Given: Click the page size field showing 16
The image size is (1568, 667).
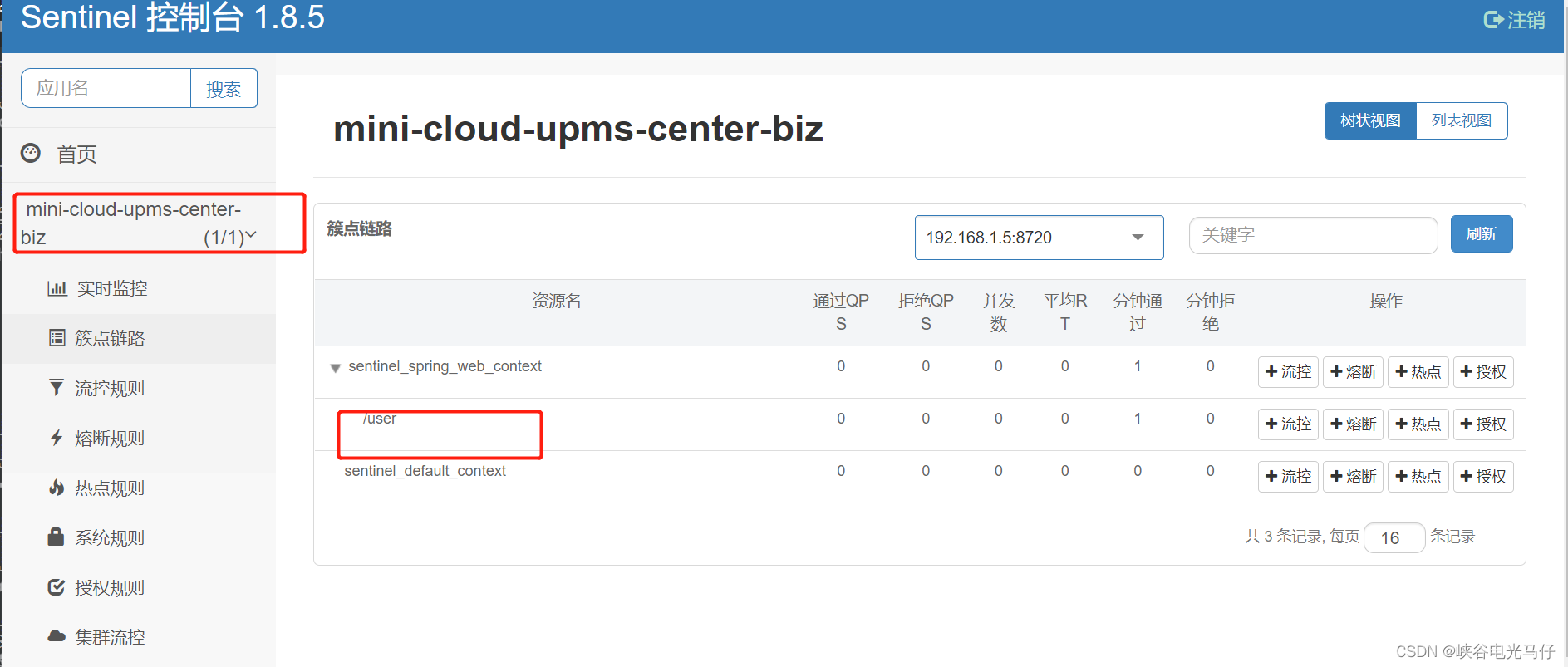Looking at the screenshot, I should pyautogui.click(x=1394, y=537).
